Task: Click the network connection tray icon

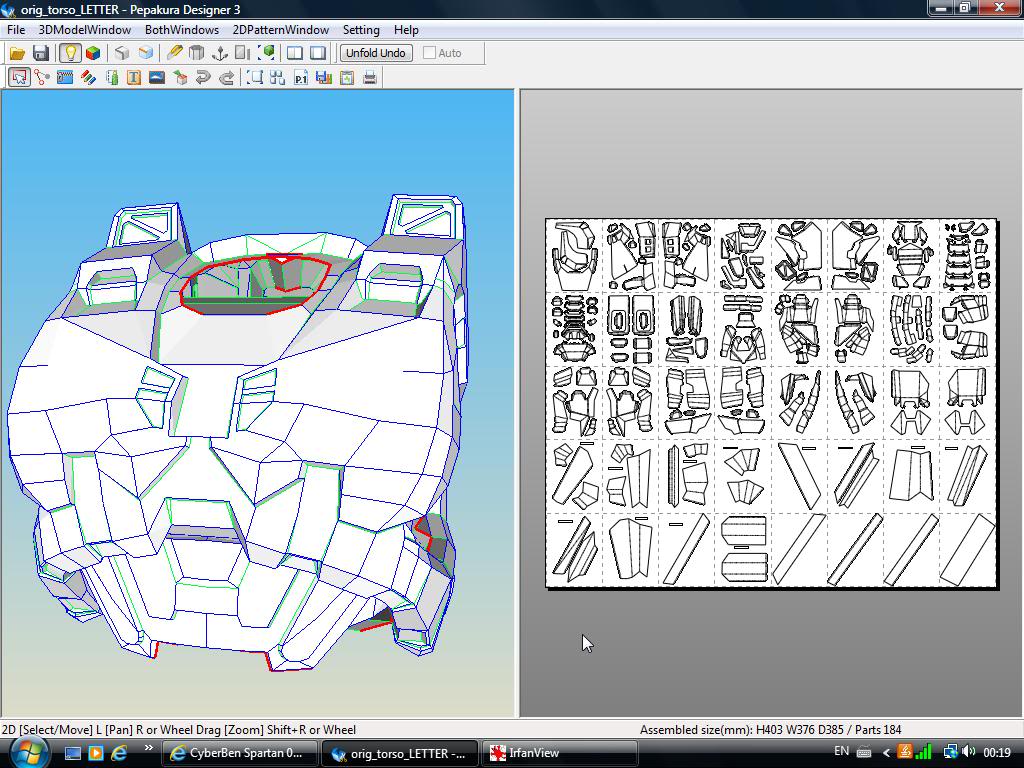Action: 951,752
